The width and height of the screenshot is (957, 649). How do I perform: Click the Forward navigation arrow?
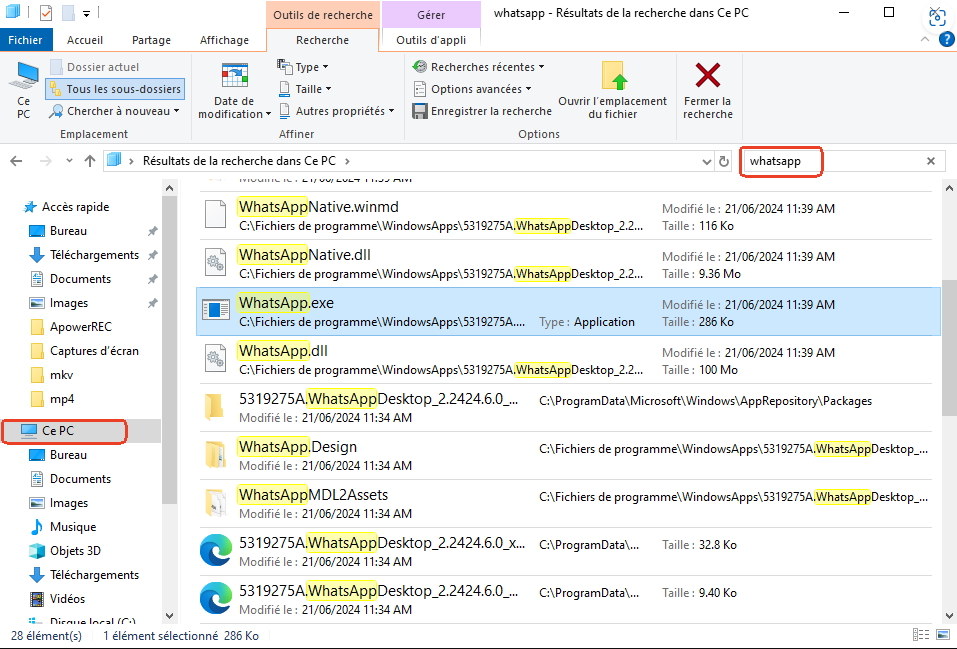pos(46,161)
